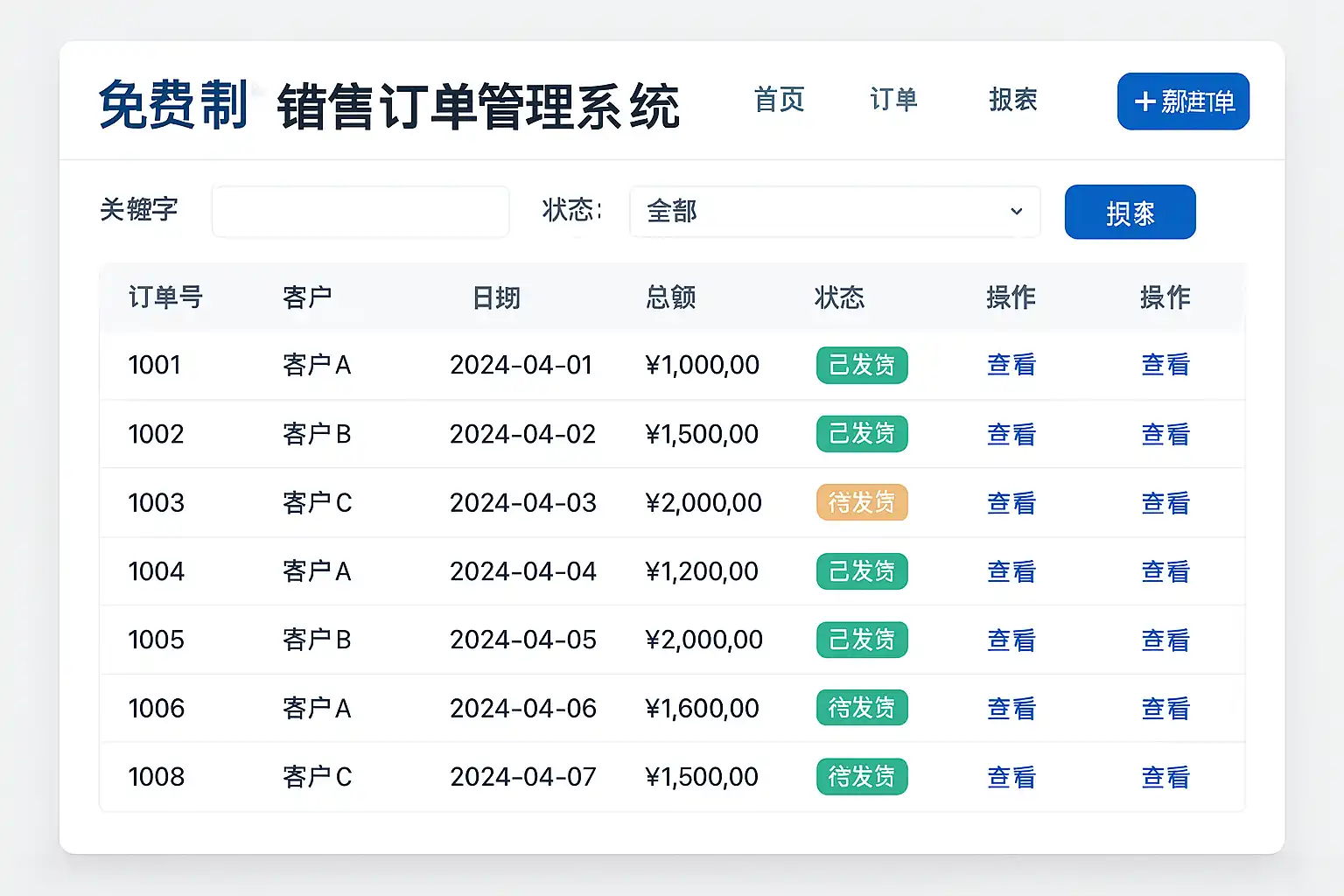Select the 待发货 orange badge of order 1003
This screenshot has height=896, width=1344.
tap(861, 503)
